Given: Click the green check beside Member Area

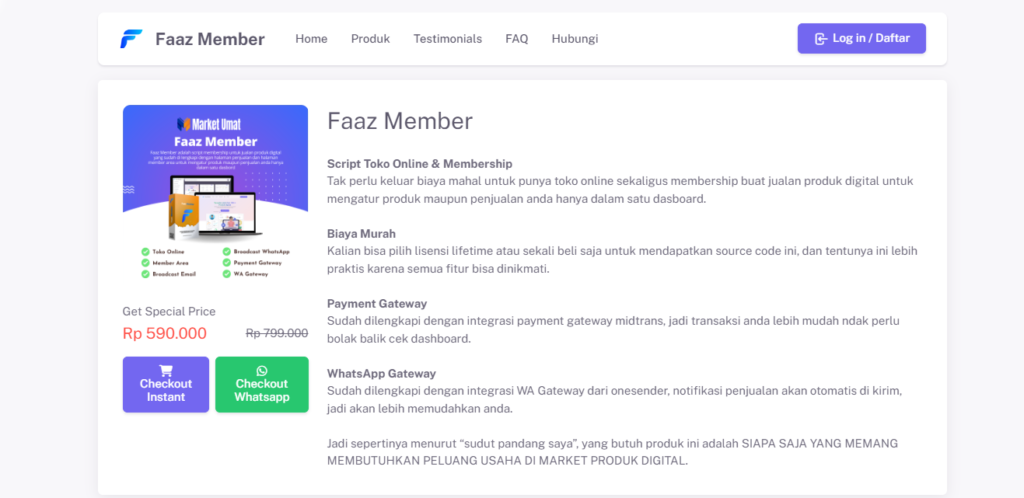Looking at the screenshot, I should pyautogui.click(x=146, y=263).
